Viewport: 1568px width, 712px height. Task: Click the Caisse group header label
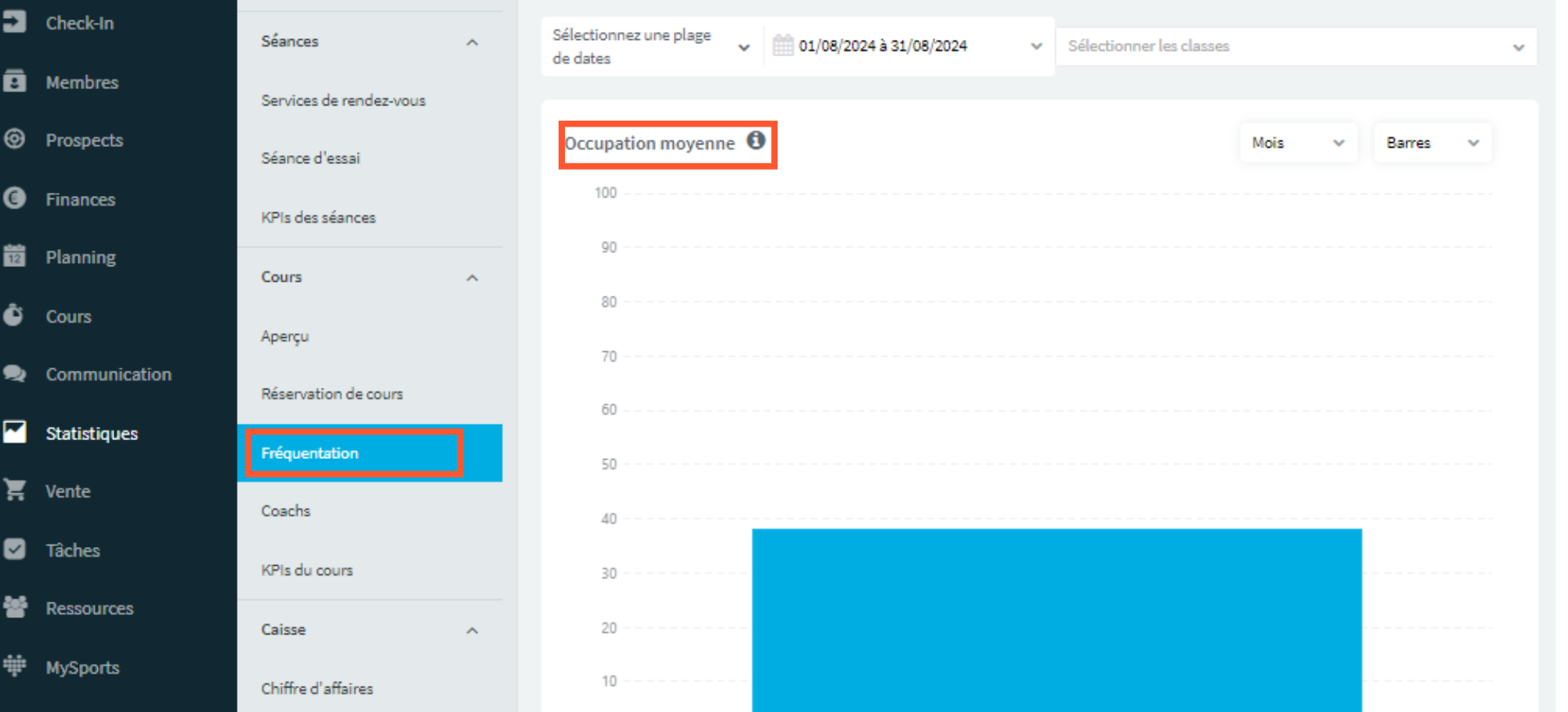click(x=283, y=630)
